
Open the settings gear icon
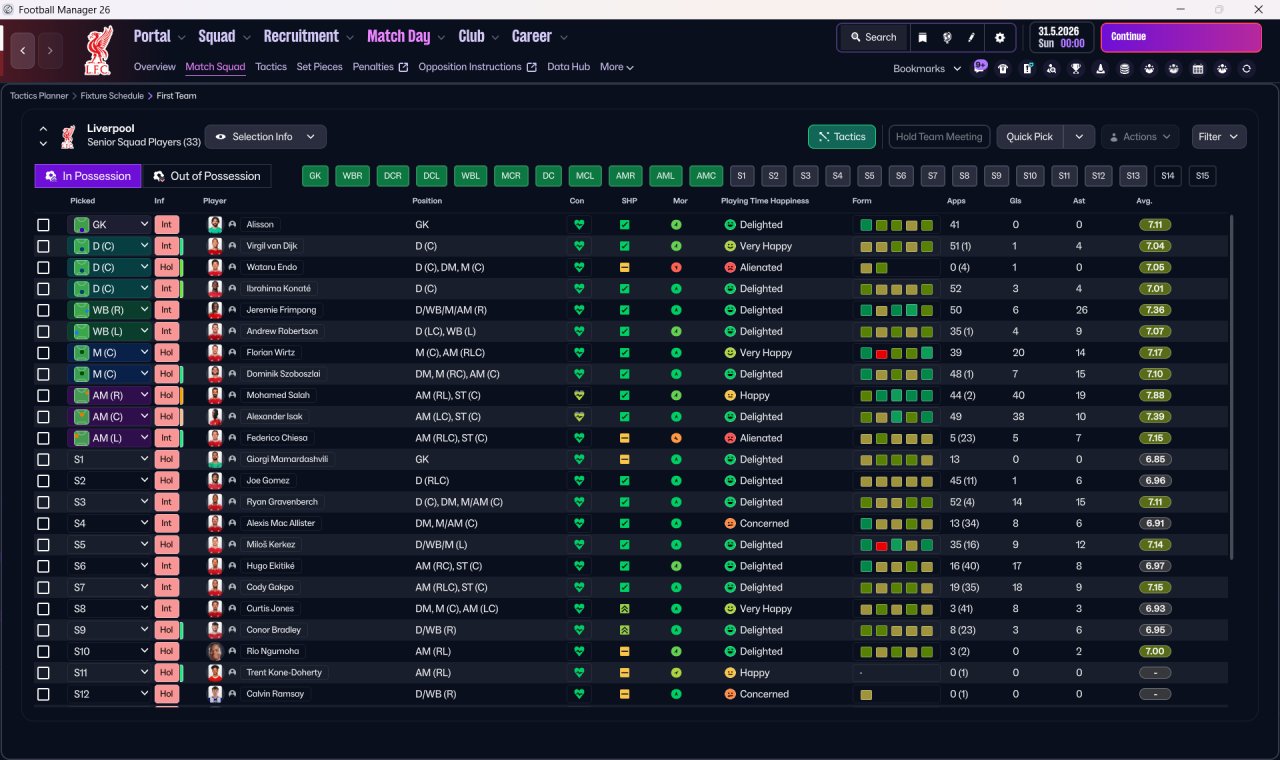pyautogui.click(x=999, y=37)
